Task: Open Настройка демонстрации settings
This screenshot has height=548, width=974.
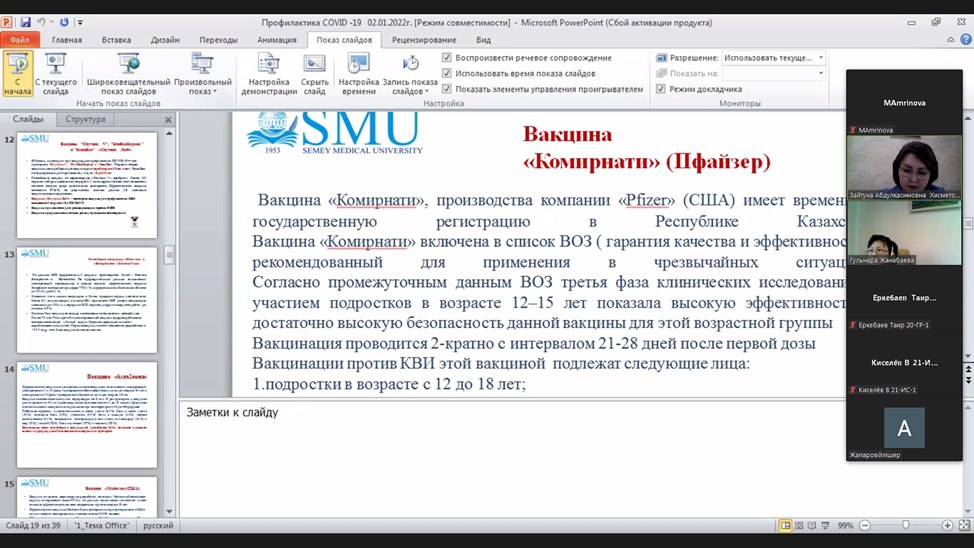Action: (269, 74)
